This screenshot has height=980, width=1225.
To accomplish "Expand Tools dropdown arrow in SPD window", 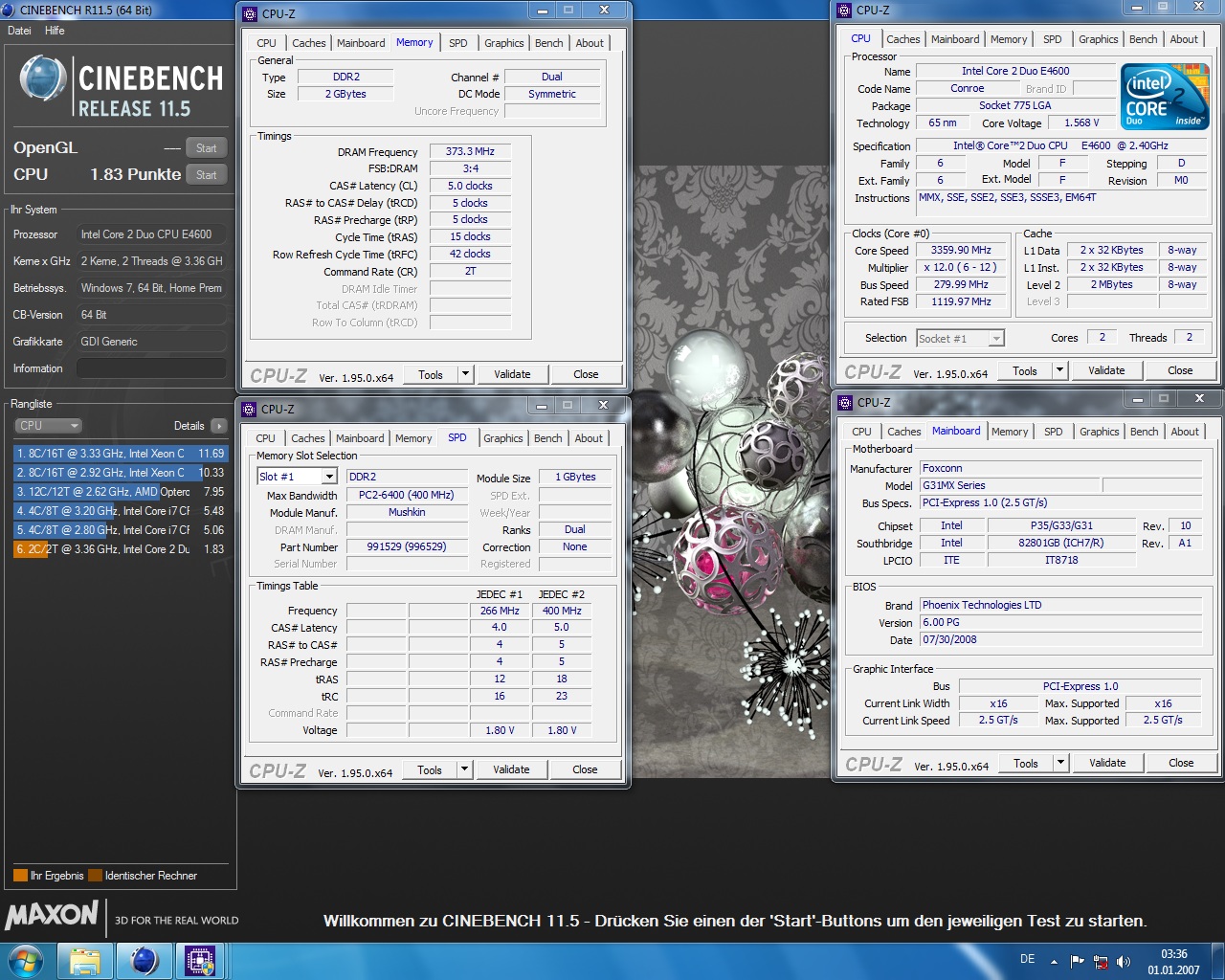I will [x=464, y=769].
